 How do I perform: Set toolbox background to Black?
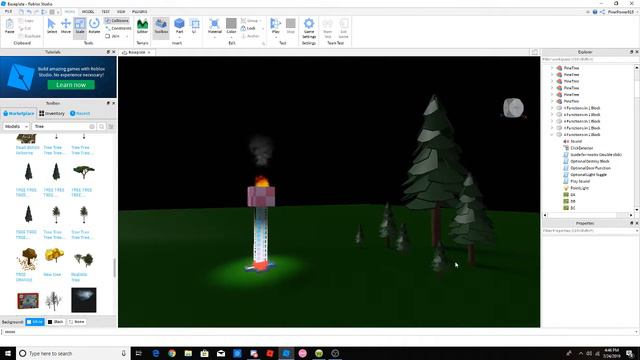tap(56, 322)
